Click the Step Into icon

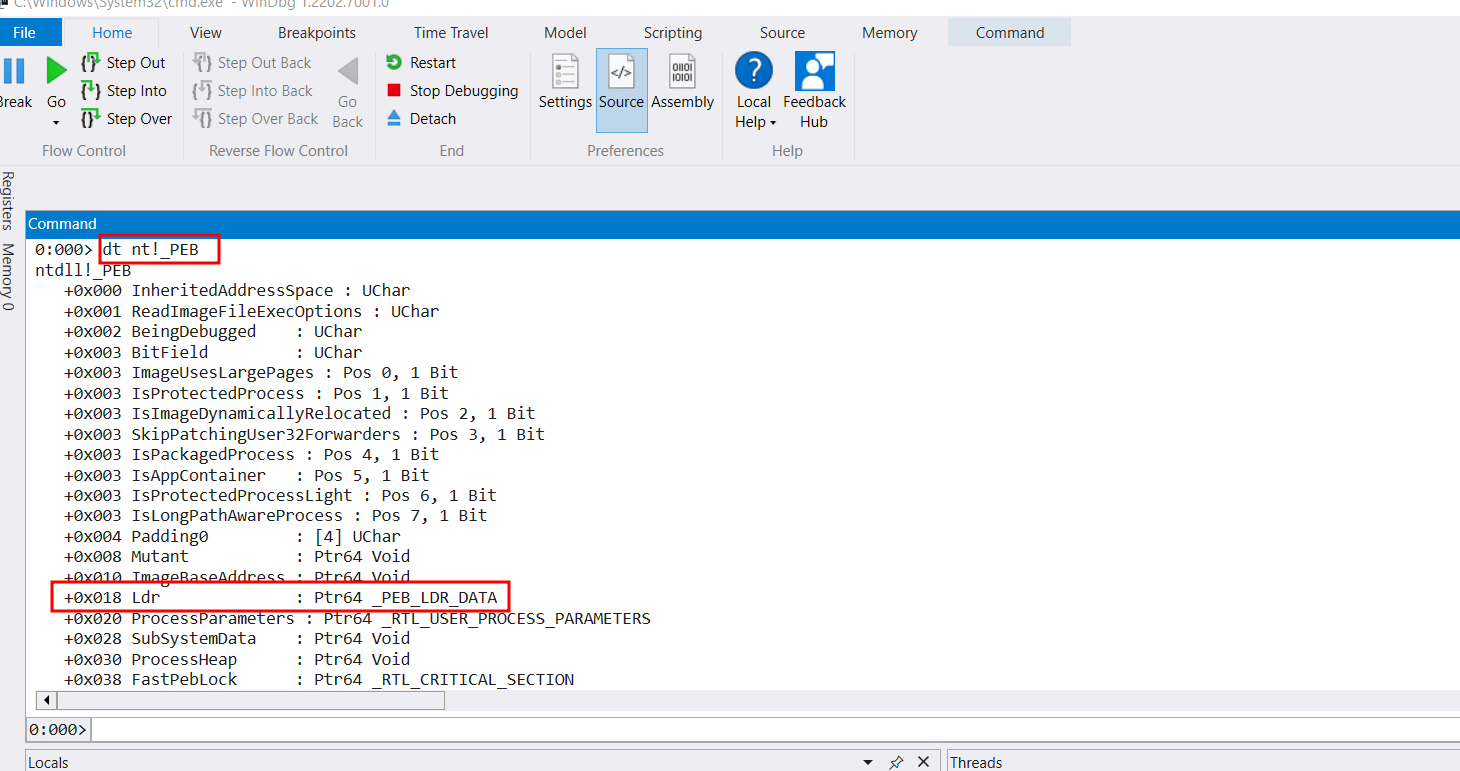click(91, 91)
